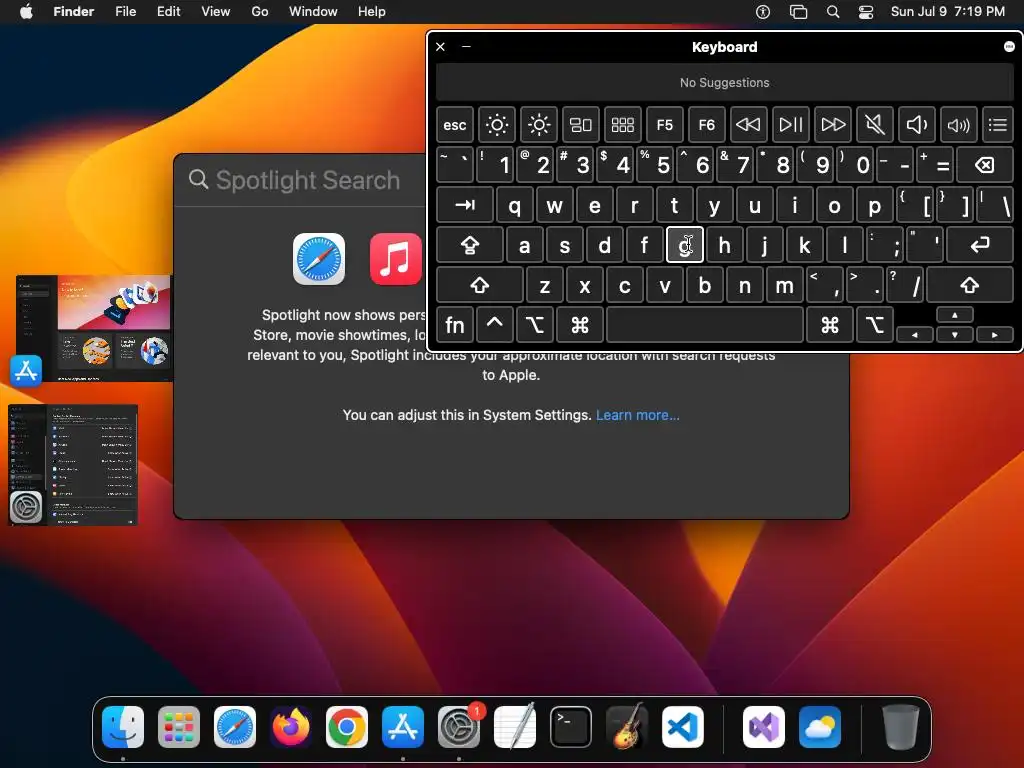Lower volume with the volume down key
1024x768 pixels.
(917, 125)
